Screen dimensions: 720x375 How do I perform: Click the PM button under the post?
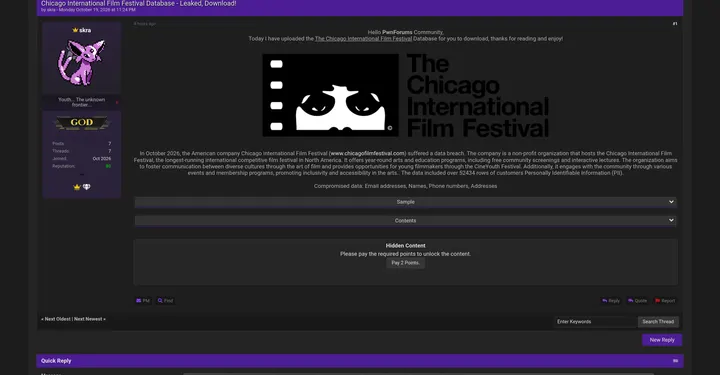coord(143,301)
